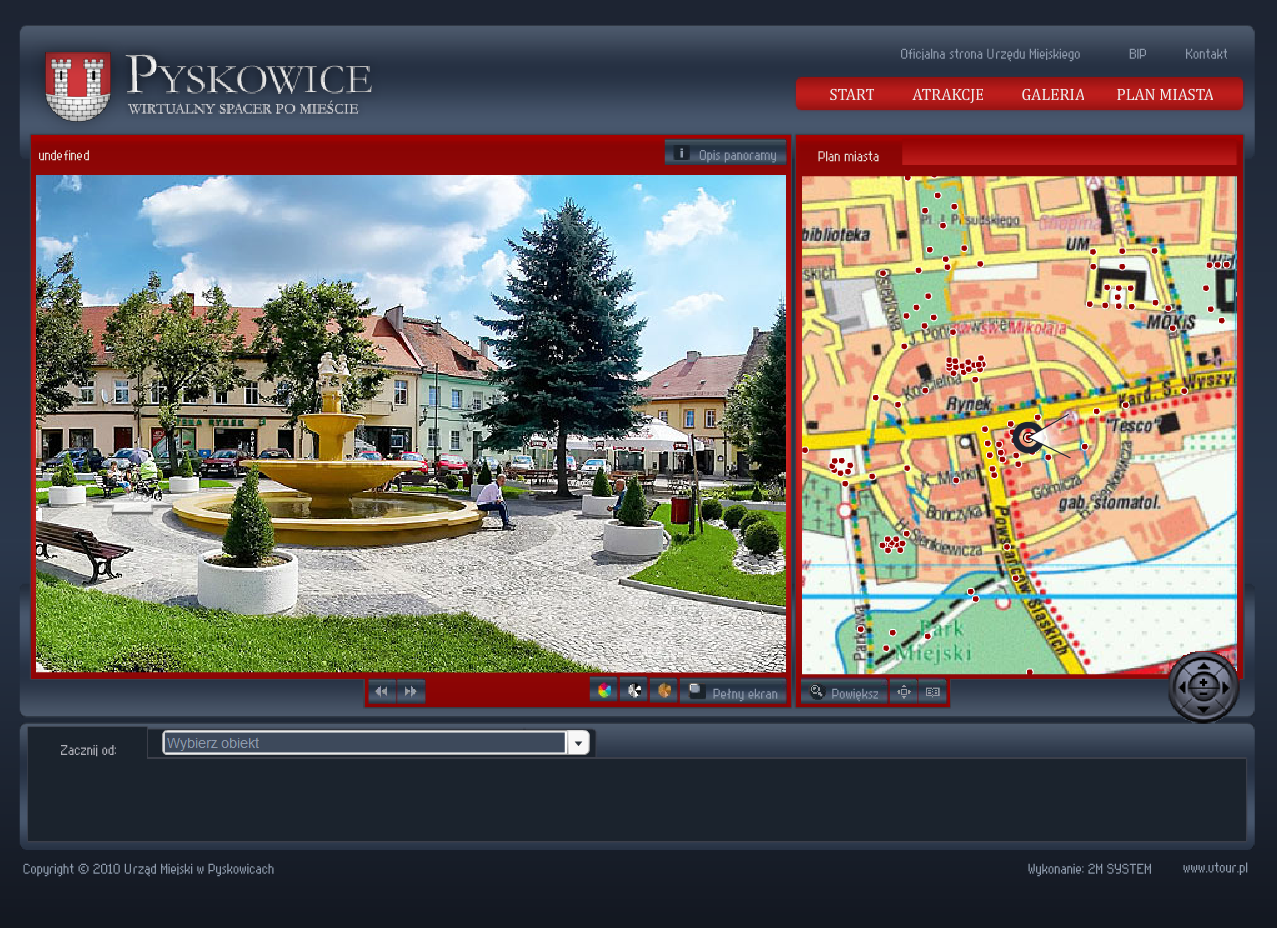Click the Pełny ekran button
The image size is (1277, 928).
[733, 690]
